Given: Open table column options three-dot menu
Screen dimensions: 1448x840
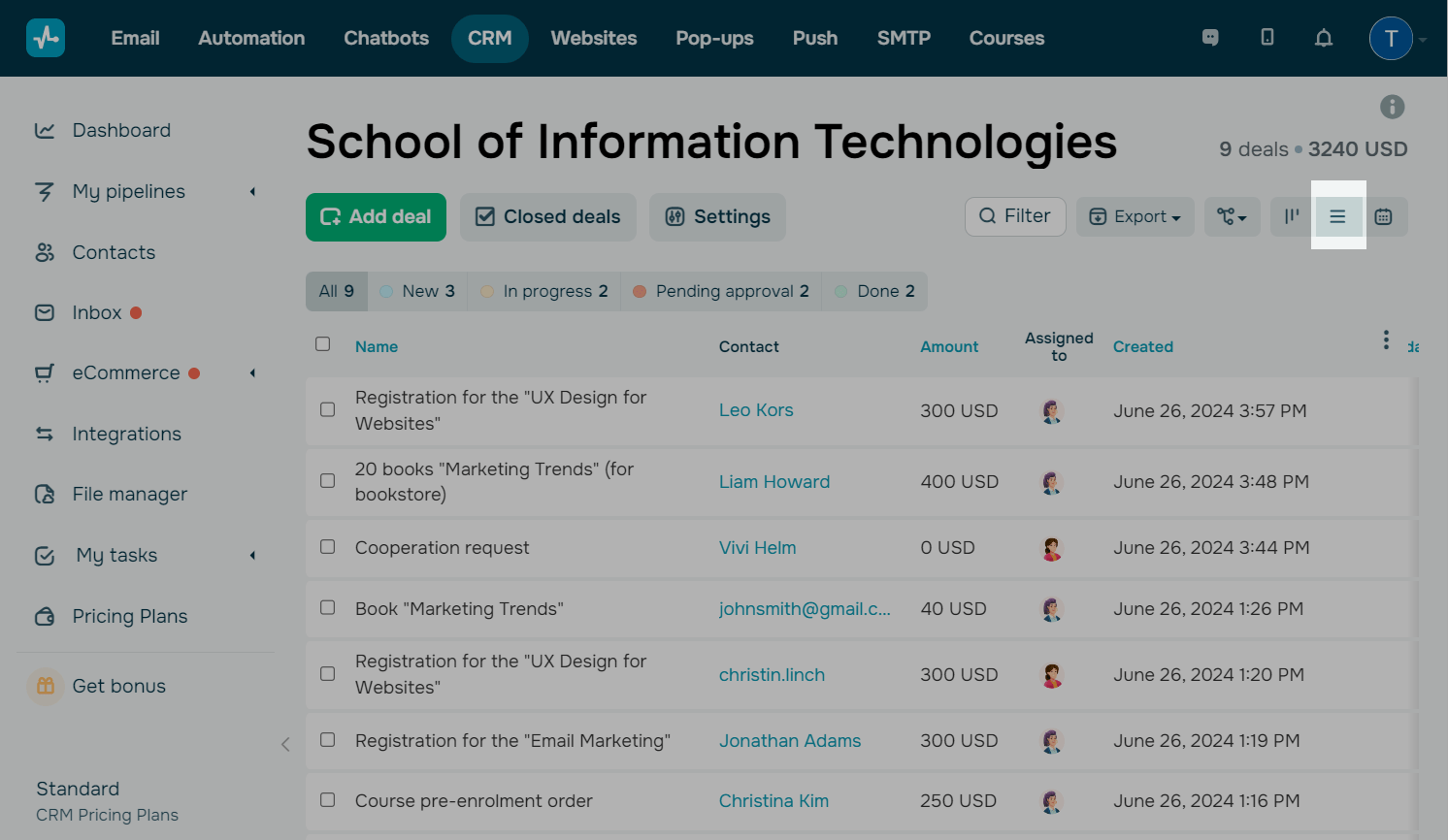Looking at the screenshot, I should 1385,339.
